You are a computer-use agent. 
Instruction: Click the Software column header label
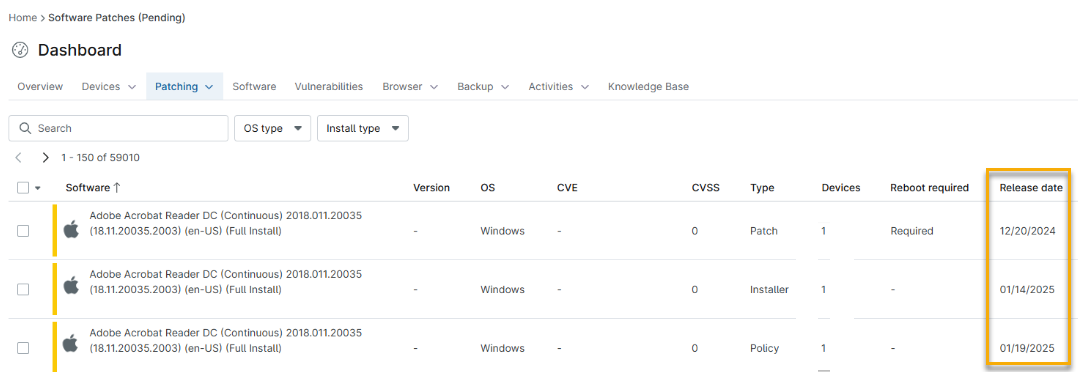[x=87, y=188]
